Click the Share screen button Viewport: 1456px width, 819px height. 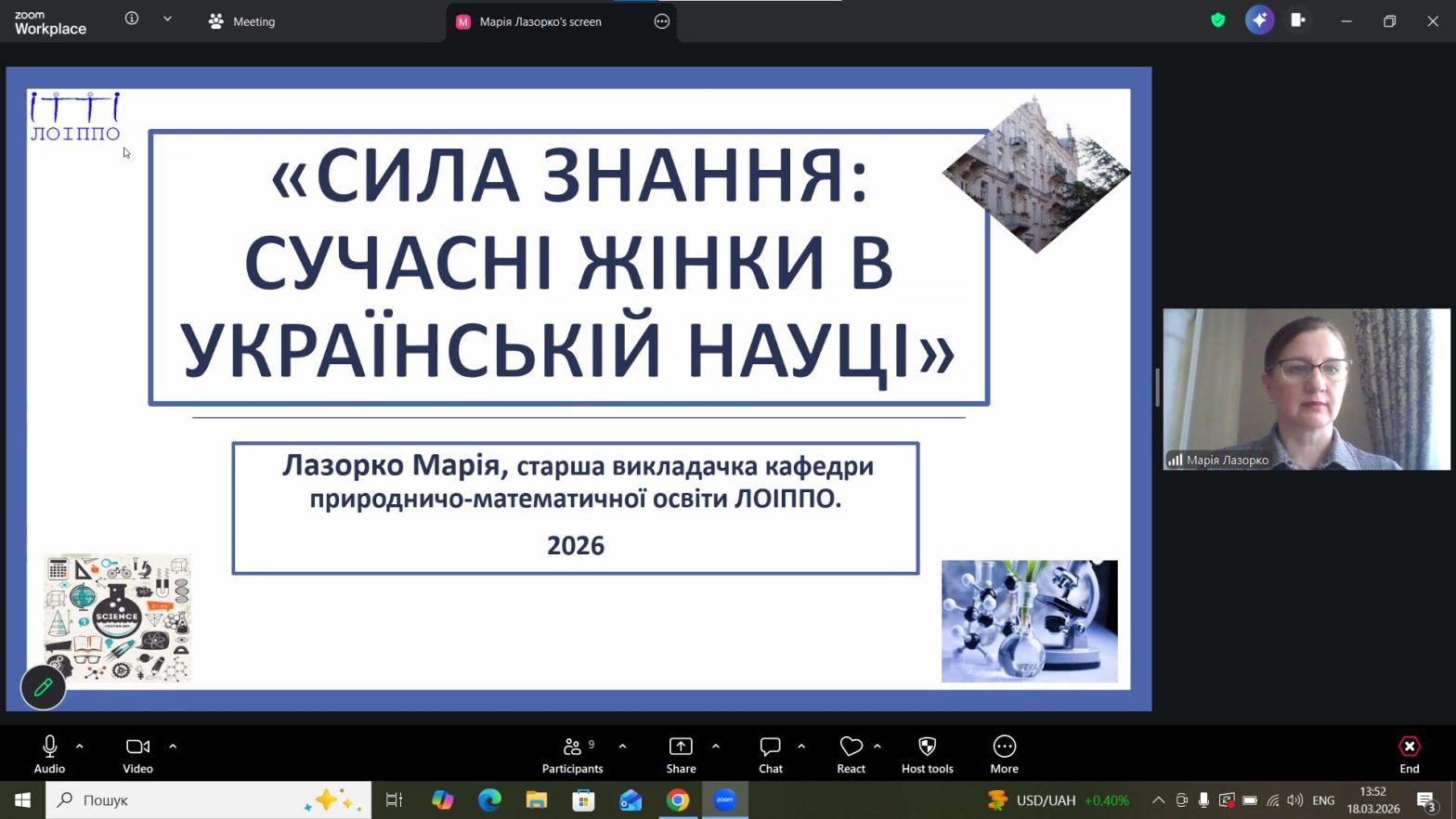681,754
